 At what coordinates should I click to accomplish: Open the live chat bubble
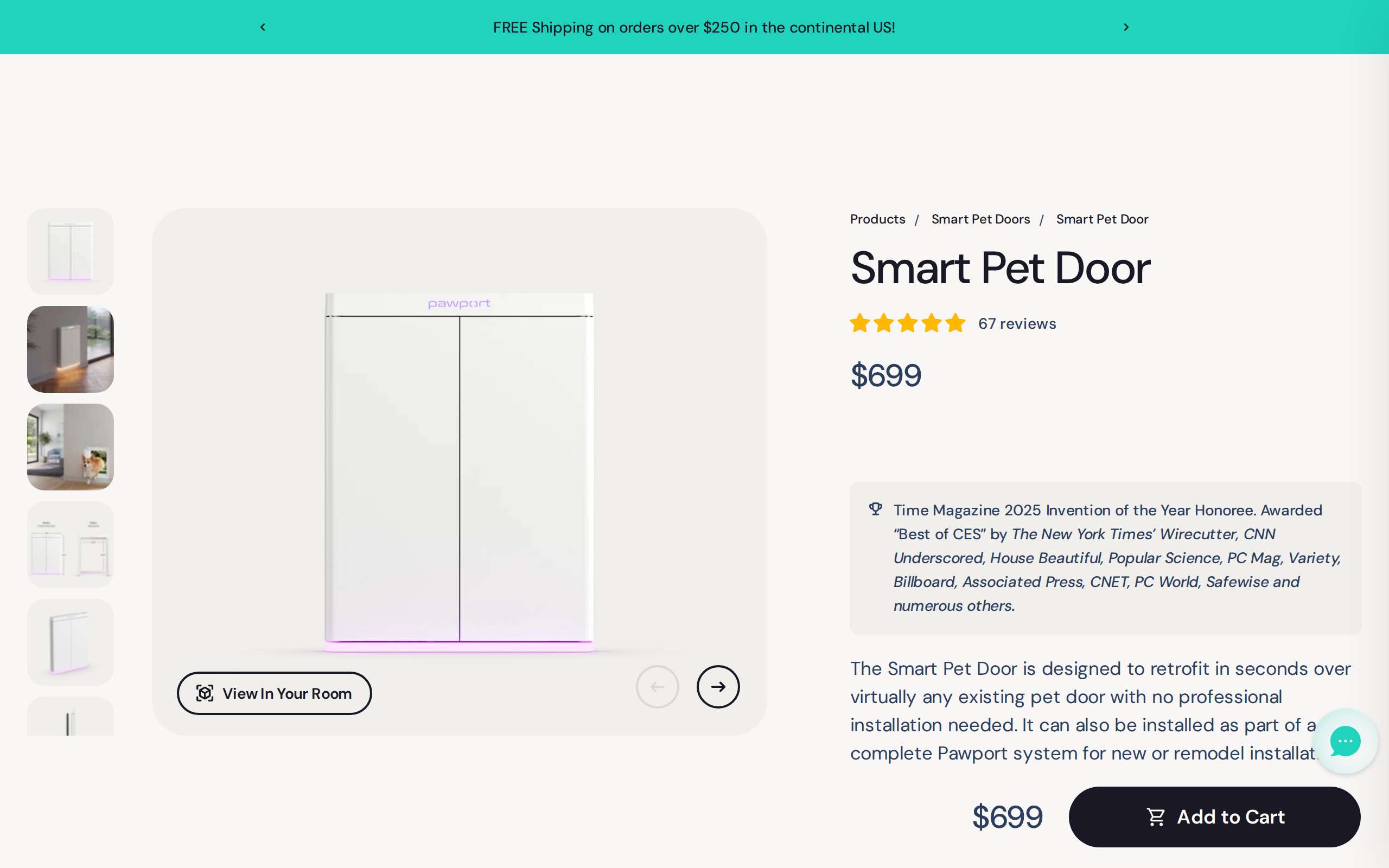coord(1345,741)
